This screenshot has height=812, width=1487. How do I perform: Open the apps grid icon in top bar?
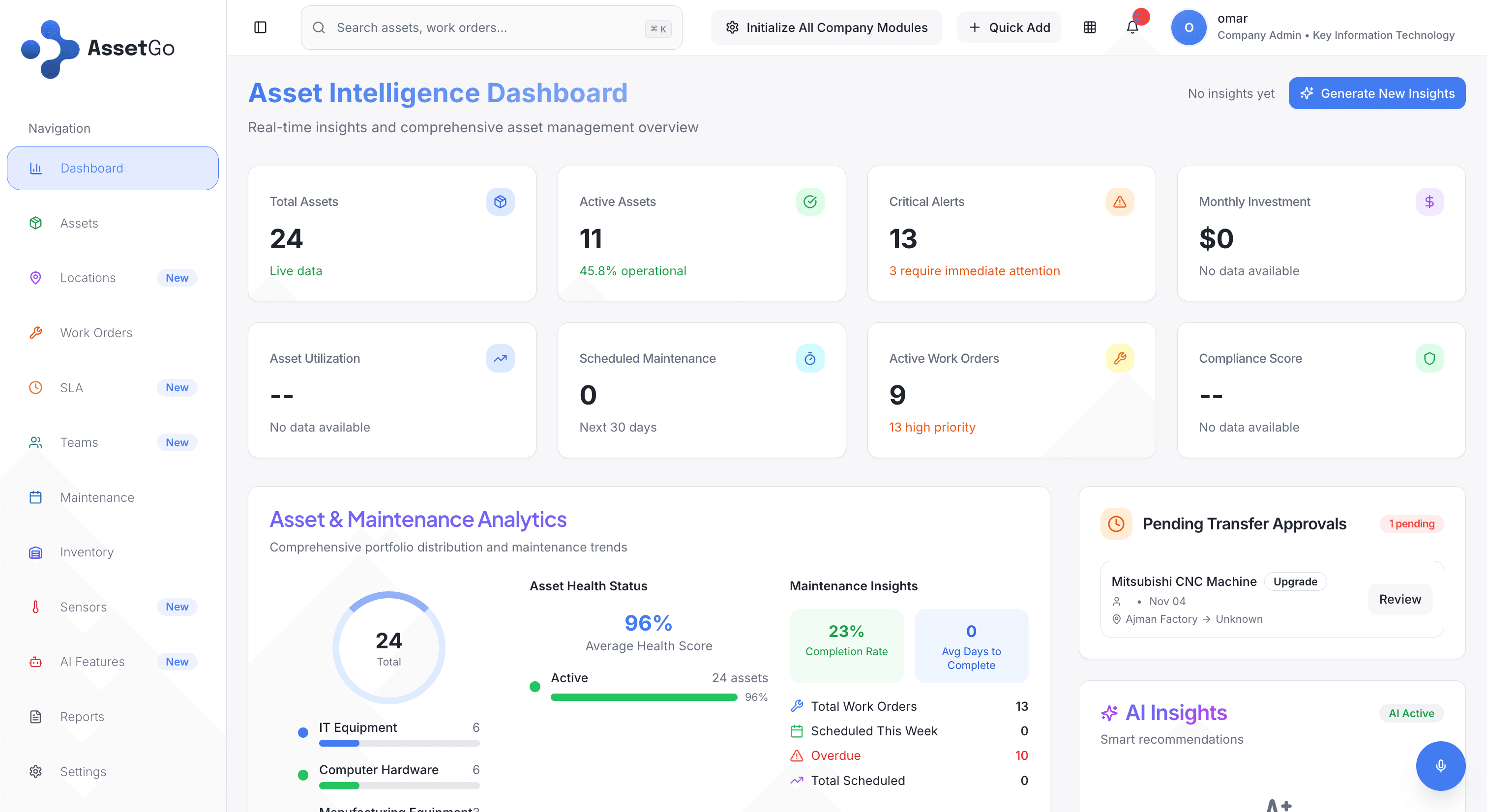1090,27
